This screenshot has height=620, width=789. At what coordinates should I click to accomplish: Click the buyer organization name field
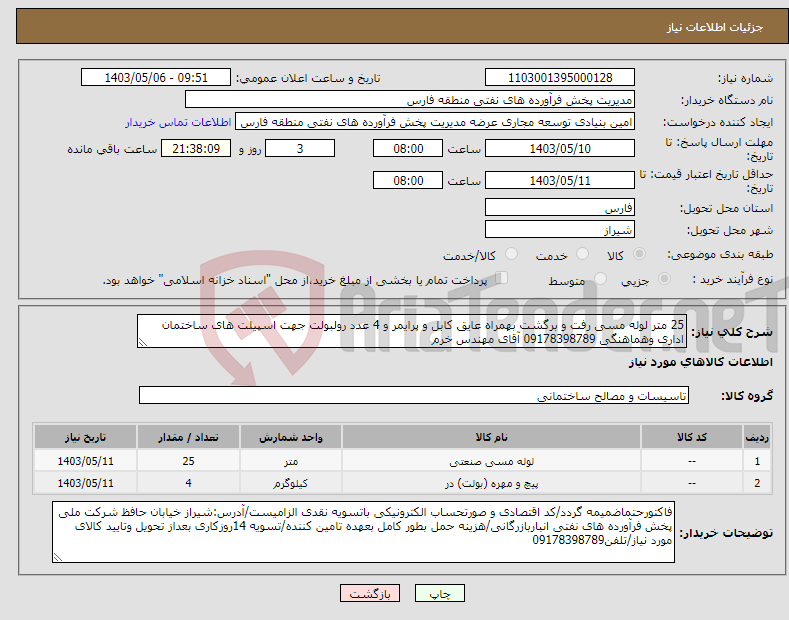pos(410,100)
